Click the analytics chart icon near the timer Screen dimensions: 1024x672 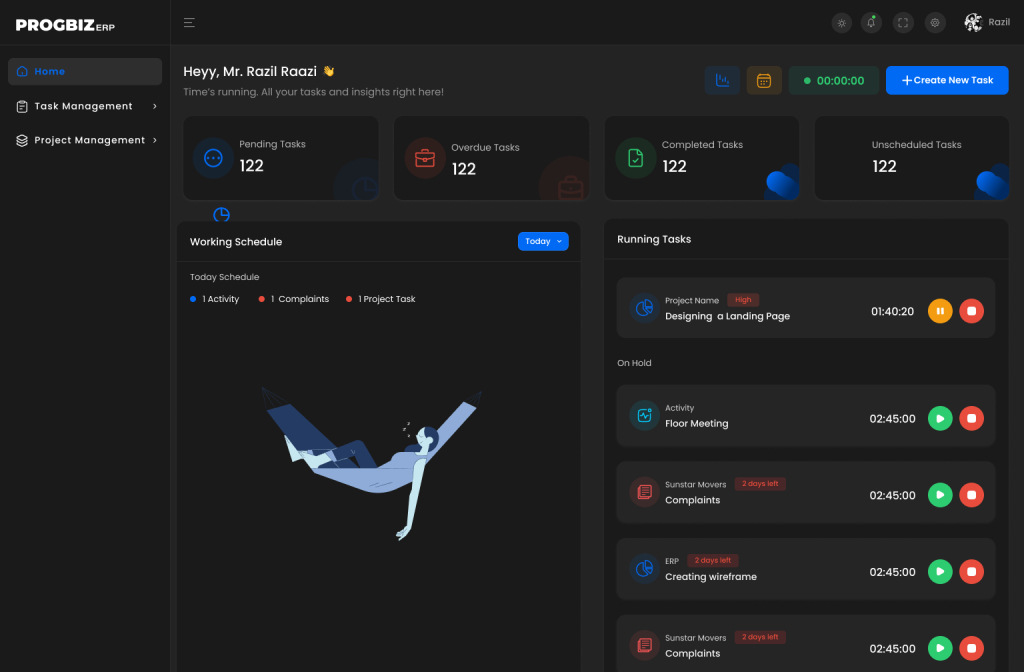722,80
